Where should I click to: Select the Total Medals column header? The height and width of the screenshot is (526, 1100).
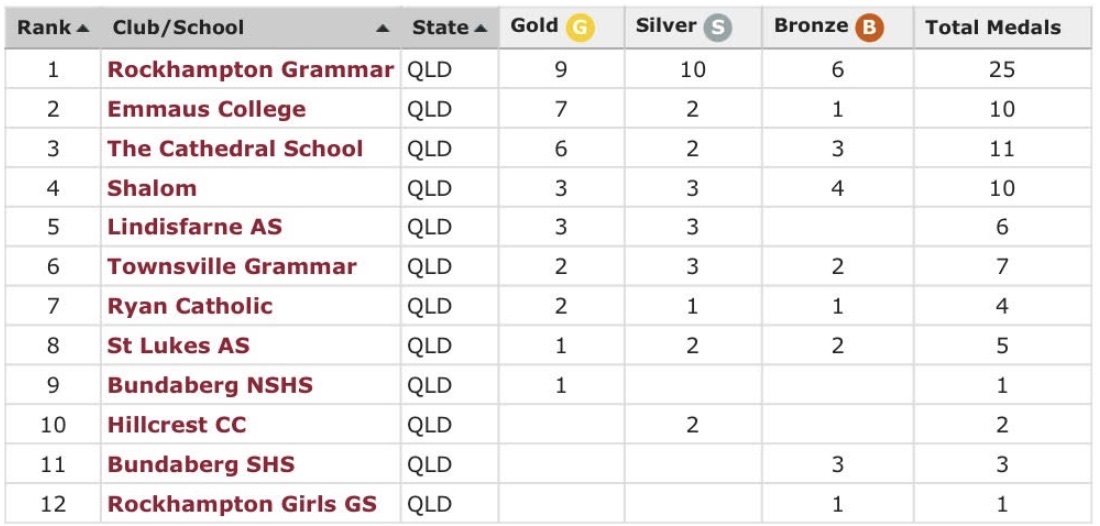(992, 28)
